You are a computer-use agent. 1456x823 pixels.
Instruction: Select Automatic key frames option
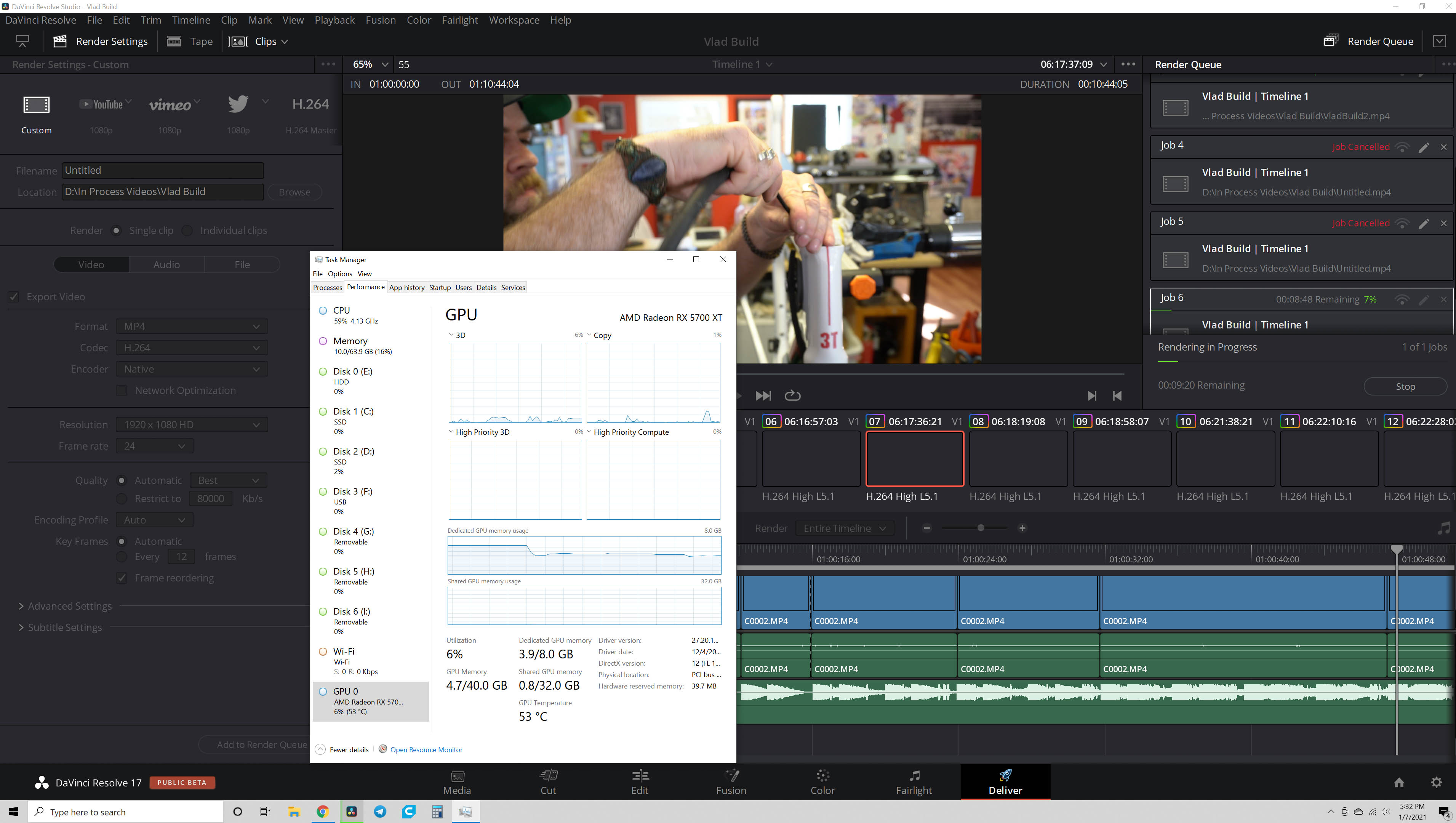(x=122, y=541)
